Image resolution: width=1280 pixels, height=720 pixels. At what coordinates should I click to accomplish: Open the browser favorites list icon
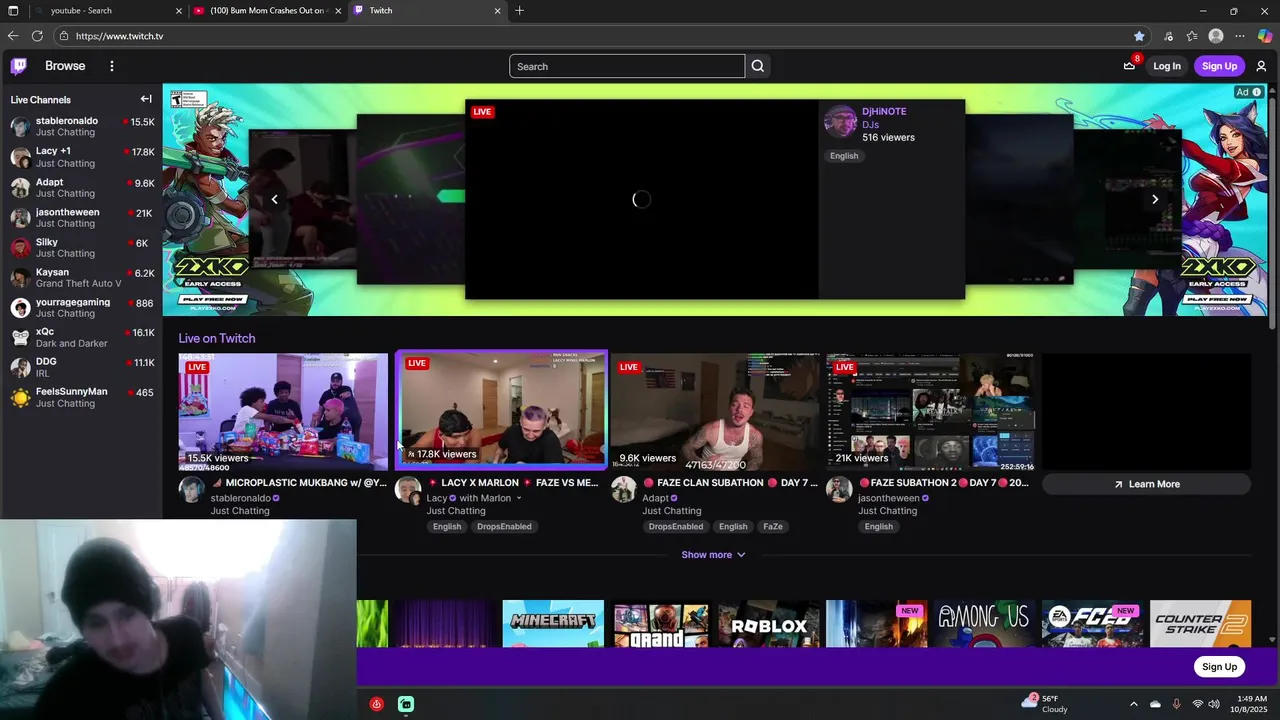click(1192, 36)
